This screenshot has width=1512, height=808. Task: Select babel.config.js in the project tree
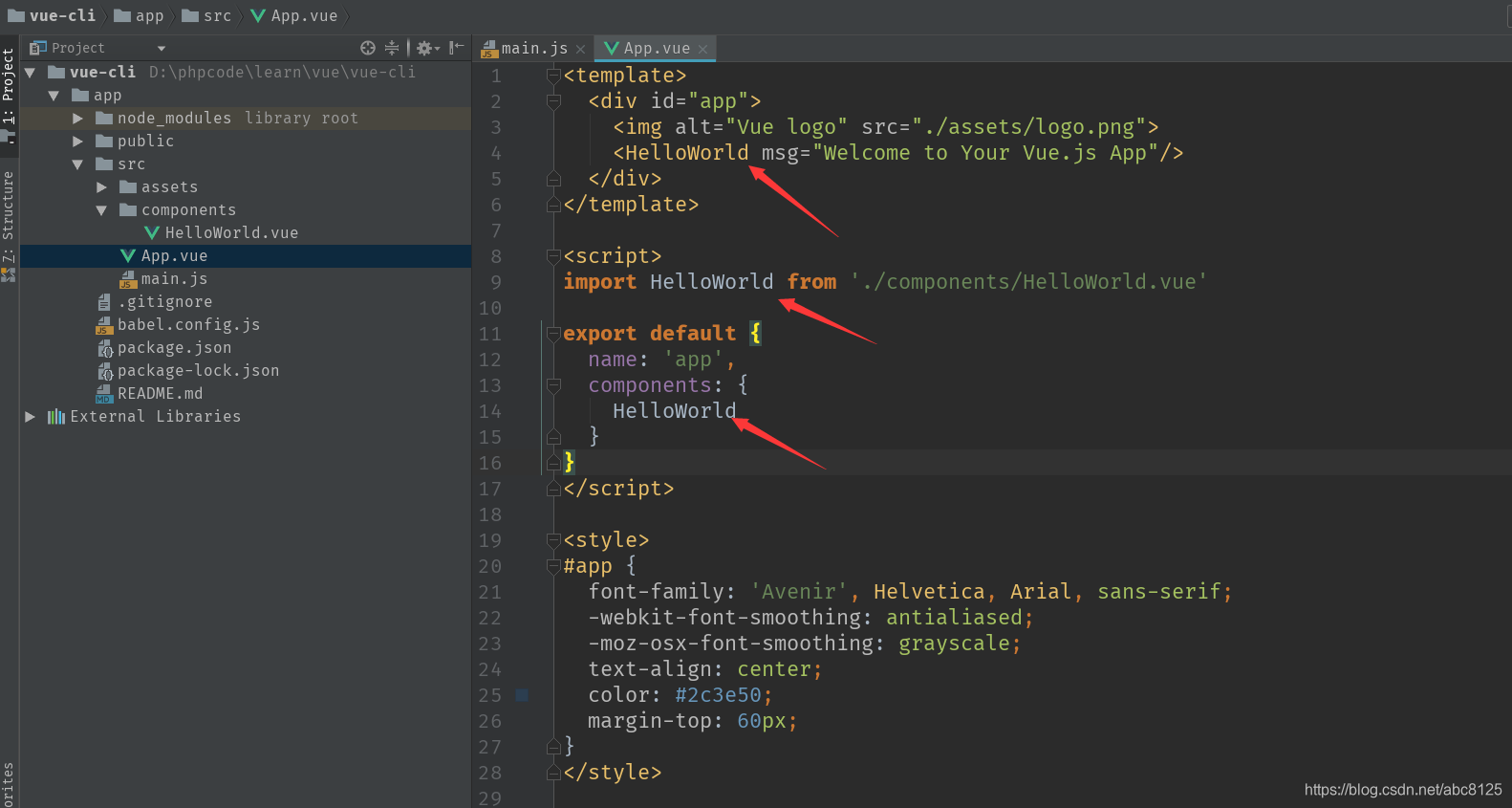(x=188, y=325)
